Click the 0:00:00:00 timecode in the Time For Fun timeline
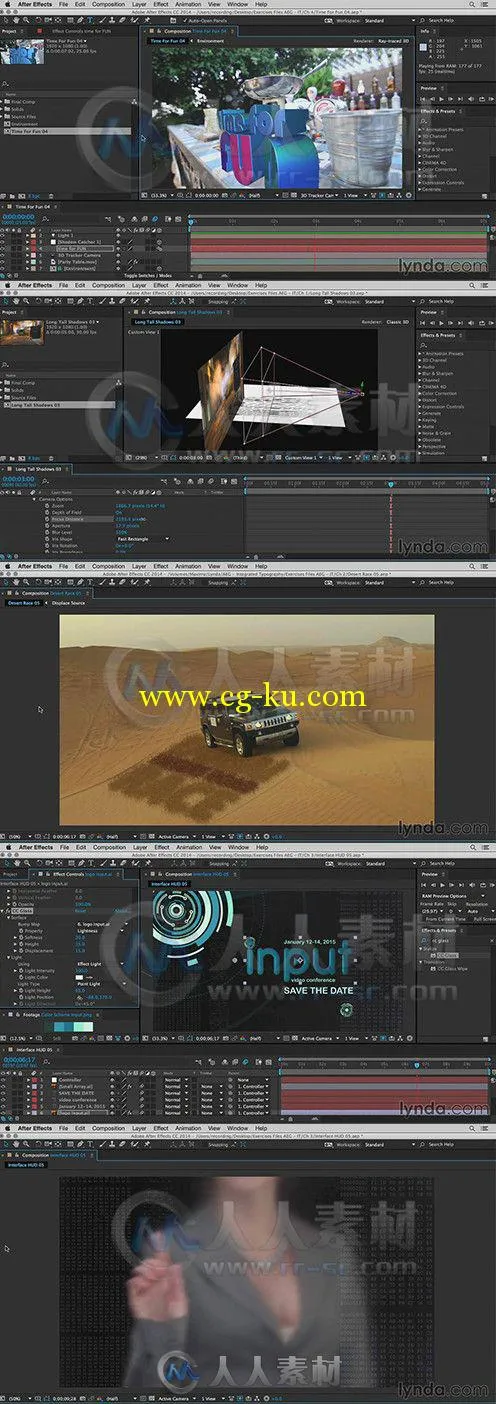Screen dimensions: 496x1404 pyautogui.click(x=18, y=217)
